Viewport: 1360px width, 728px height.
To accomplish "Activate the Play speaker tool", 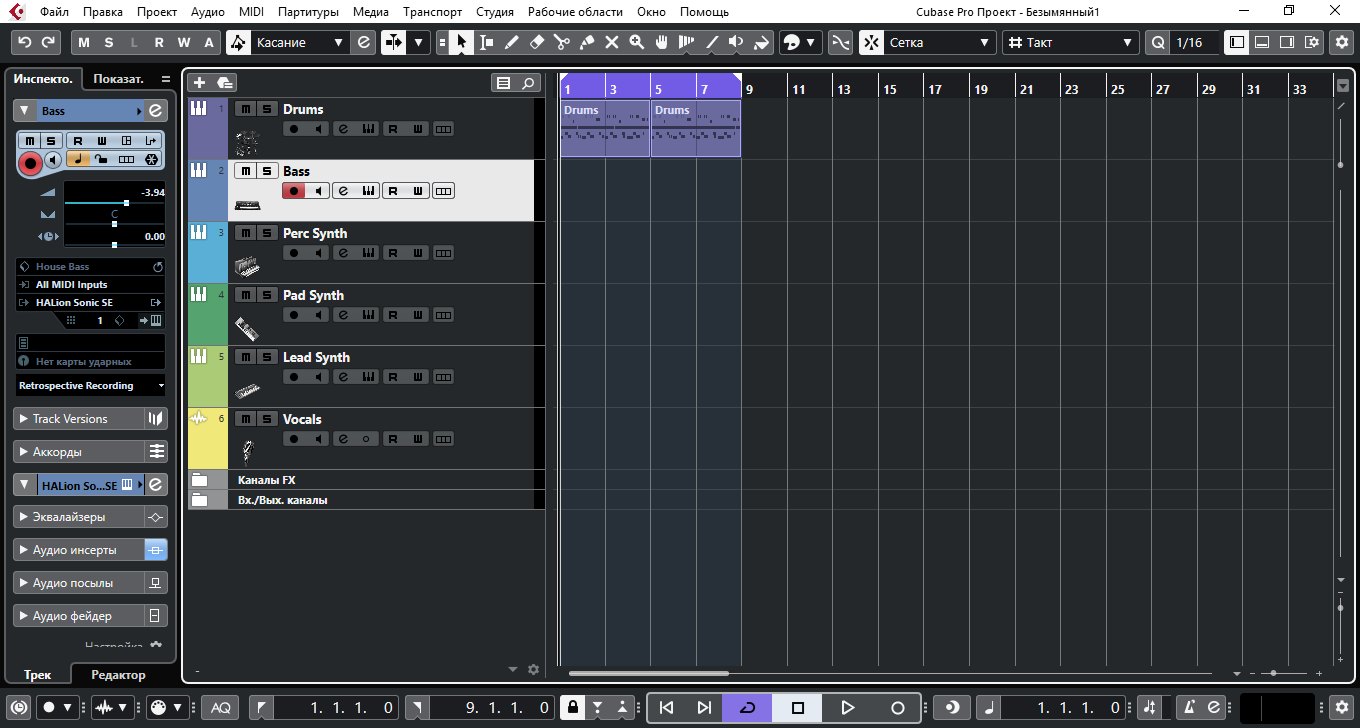I will 736,43.
